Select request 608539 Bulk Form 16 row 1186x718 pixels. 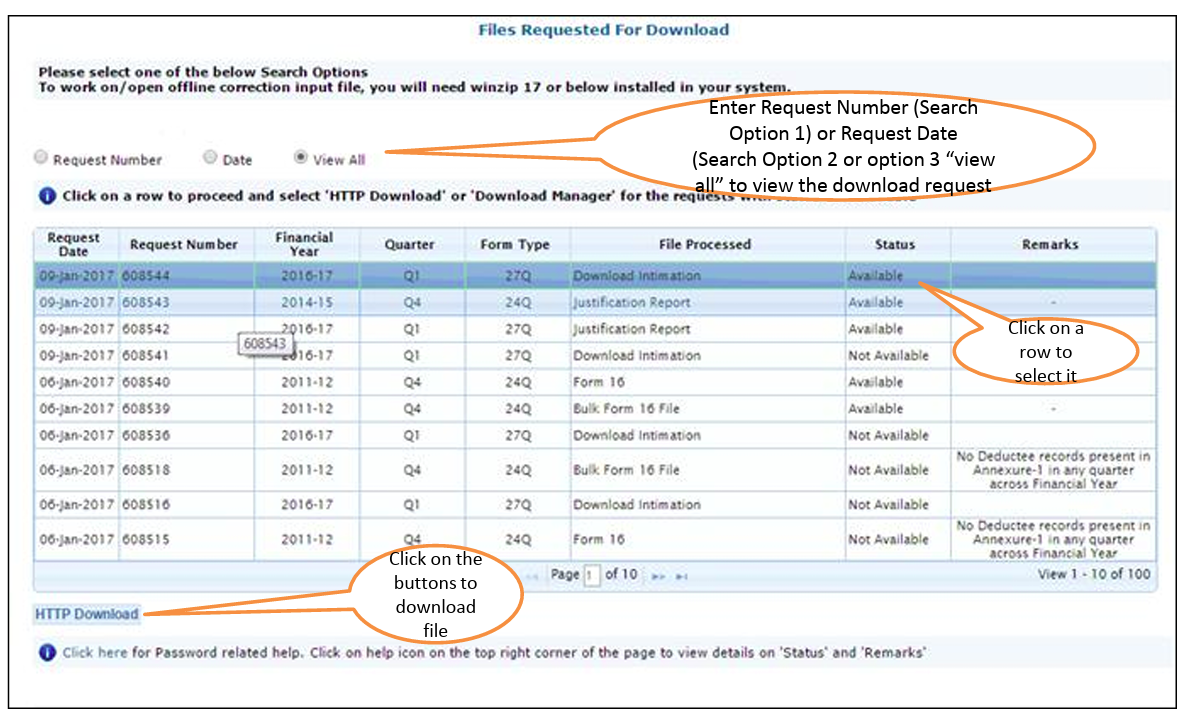click(x=626, y=409)
